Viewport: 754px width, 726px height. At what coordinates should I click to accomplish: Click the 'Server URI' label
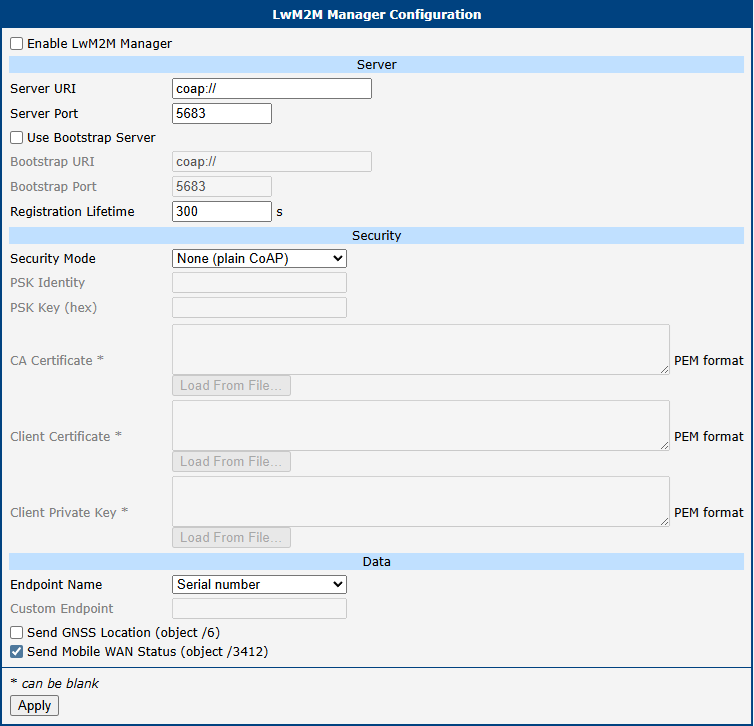point(43,88)
